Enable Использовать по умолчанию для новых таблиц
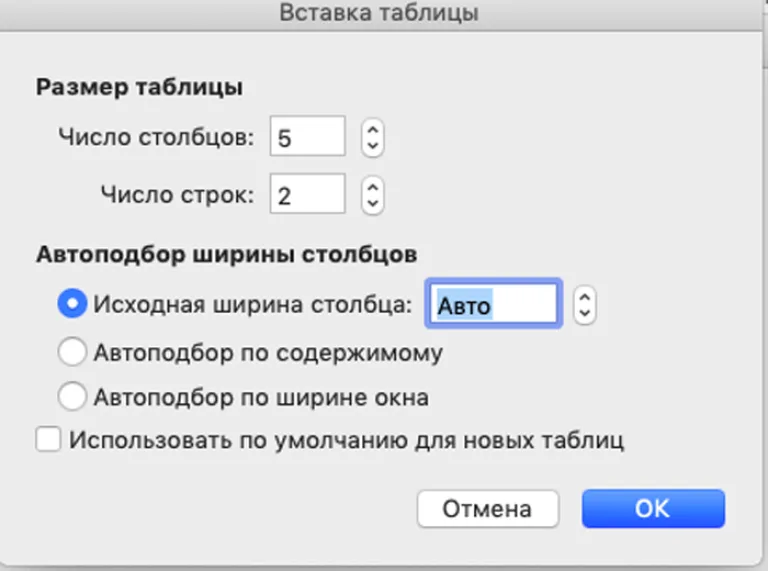This screenshot has width=768, height=571. point(48,439)
